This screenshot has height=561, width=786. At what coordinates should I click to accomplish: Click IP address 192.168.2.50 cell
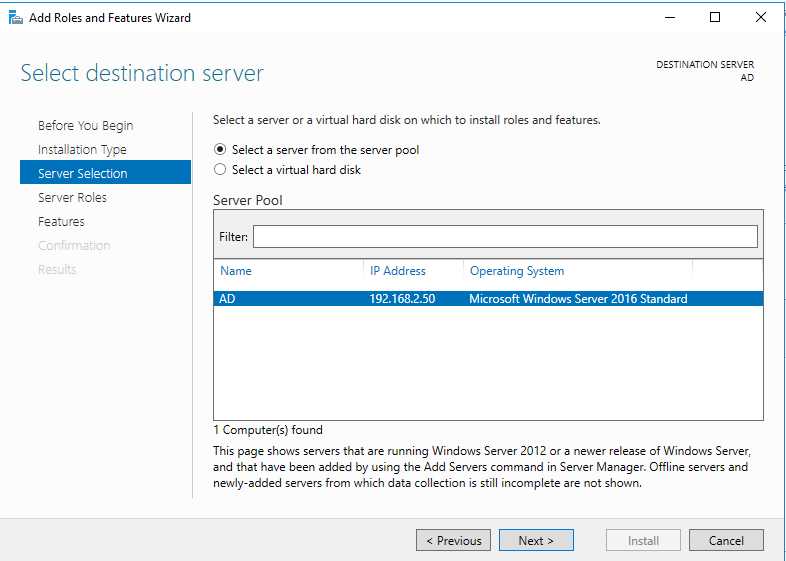(x=402, y=299)
